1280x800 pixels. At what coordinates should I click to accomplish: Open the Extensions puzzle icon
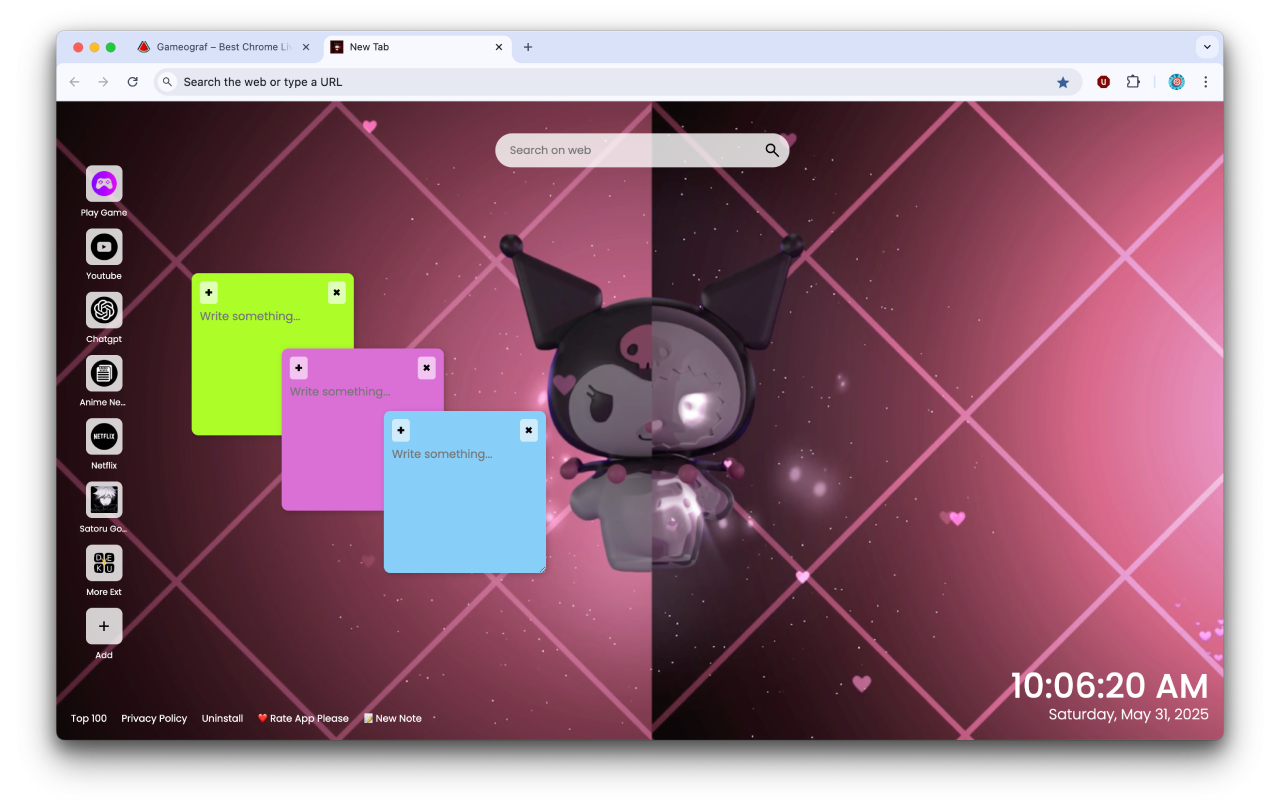(1133, 82)
